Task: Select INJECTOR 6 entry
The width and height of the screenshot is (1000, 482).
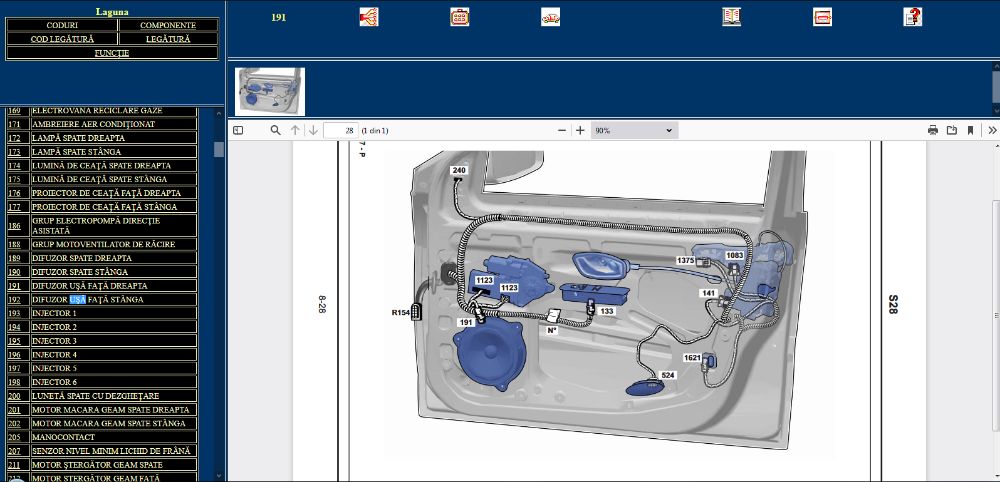Action: tap(114, 382)
